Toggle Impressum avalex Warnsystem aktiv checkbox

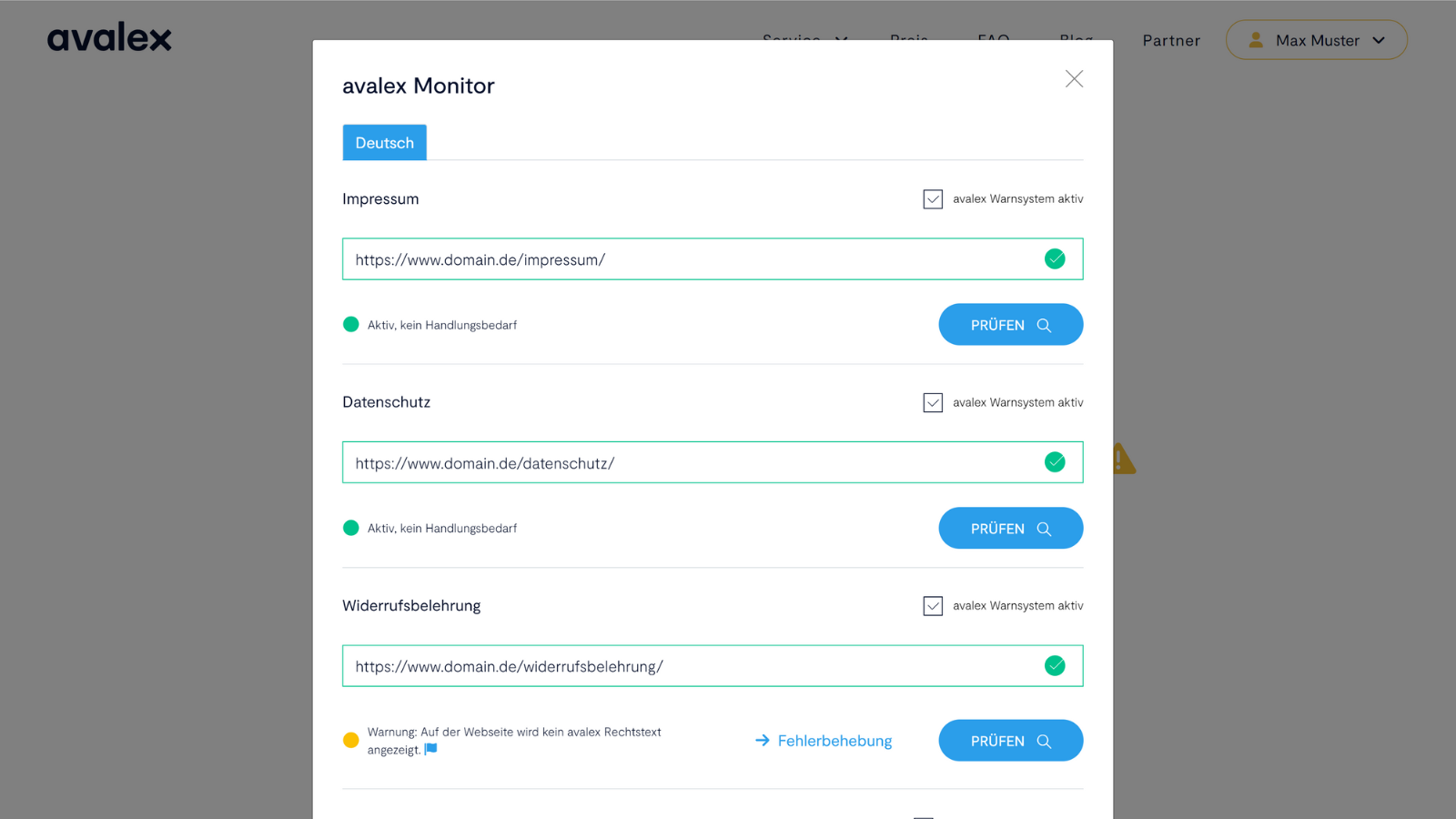[x=933, y=199]
